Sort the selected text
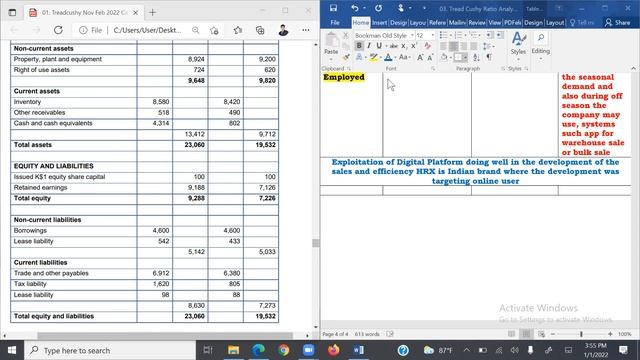The image size is (640, 360). point(476,58)
